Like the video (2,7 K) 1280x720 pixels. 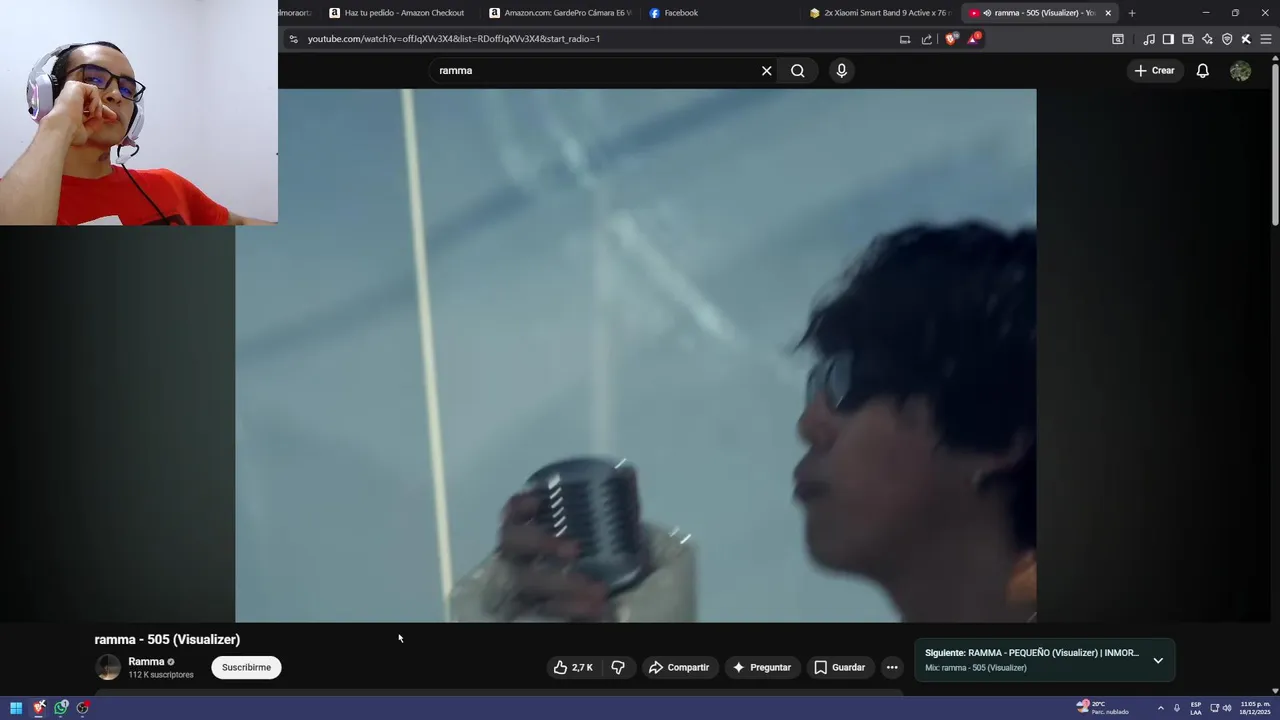(573, 667)
